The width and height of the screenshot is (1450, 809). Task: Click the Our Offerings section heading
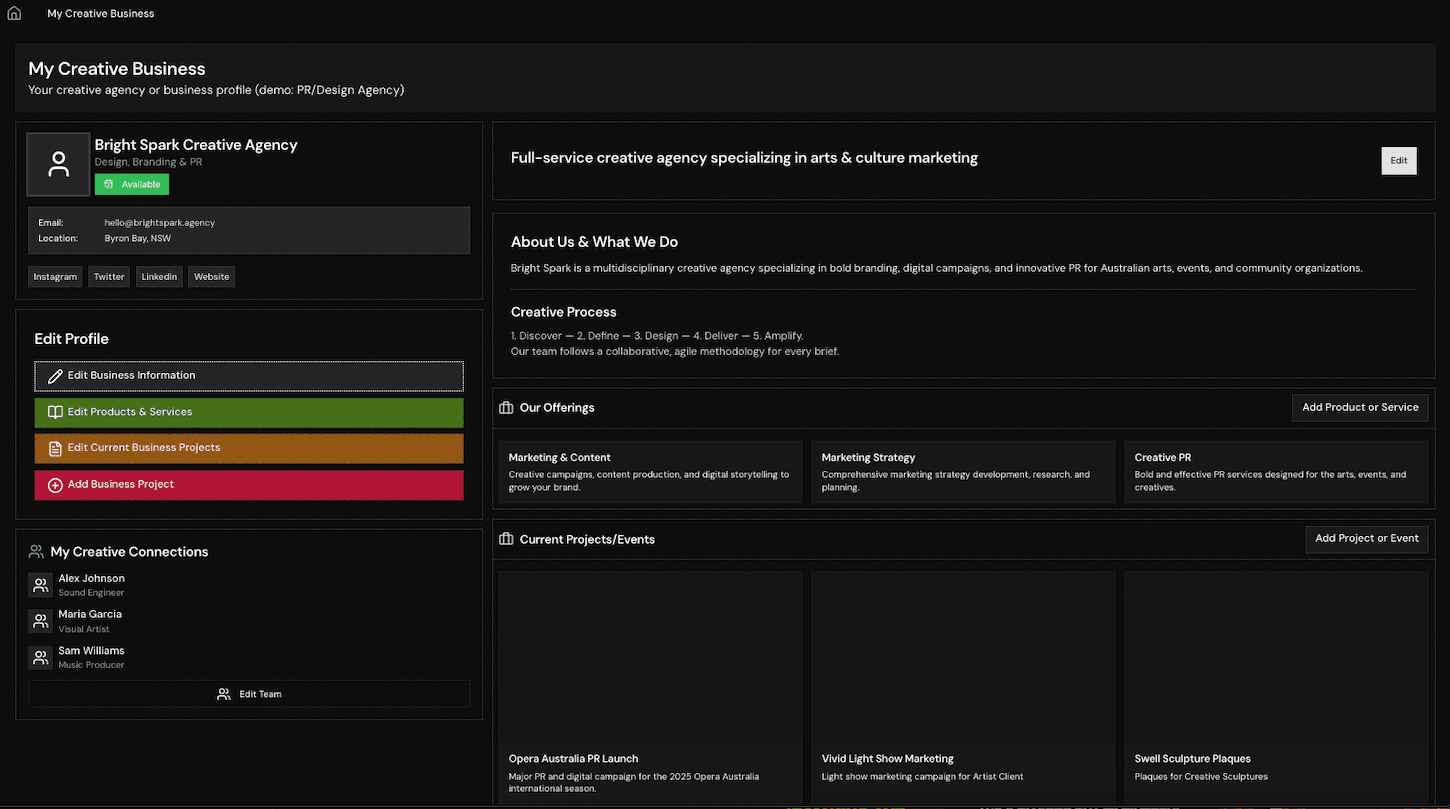pos(557,408)
